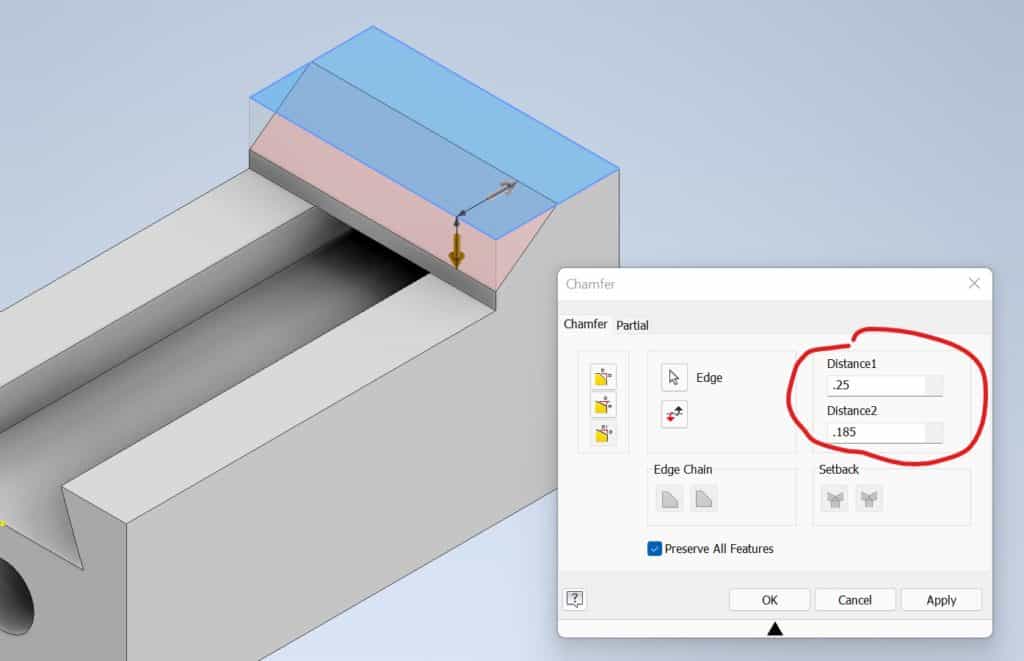Switch to the Chamfer tab
This screenshot has height=661, width=1024.
585,324
